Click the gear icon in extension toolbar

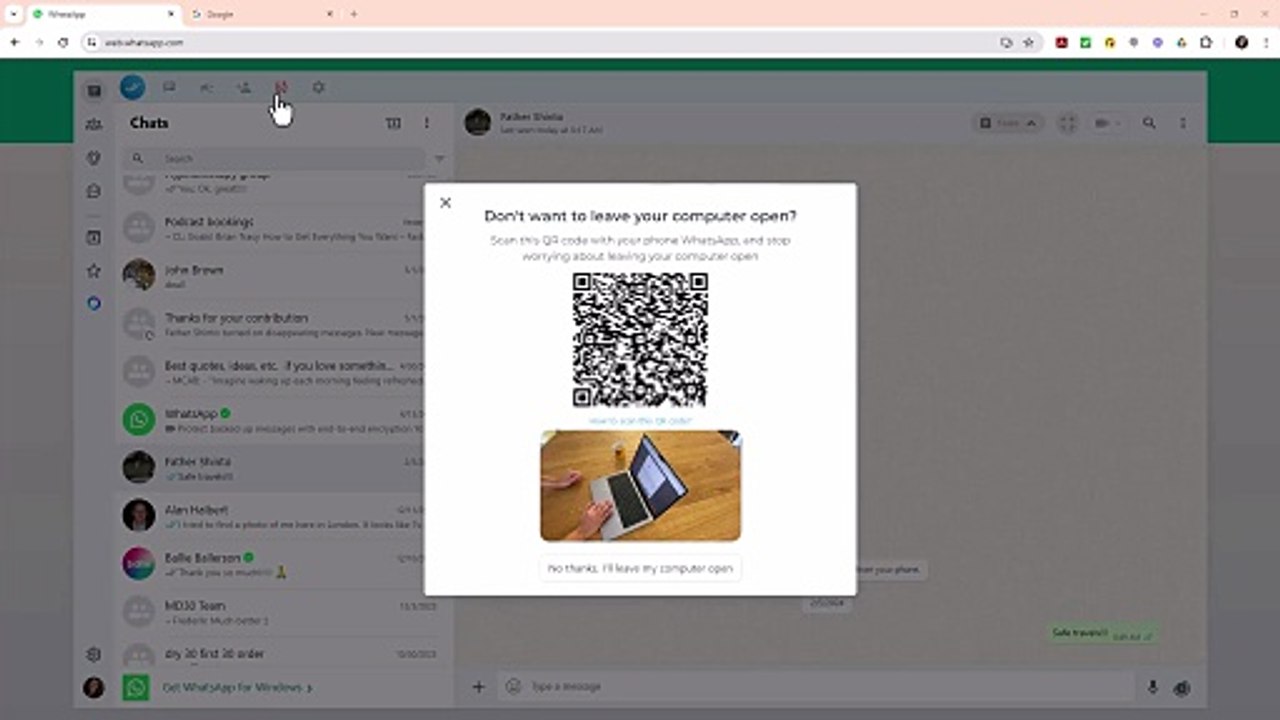(x=318, y=87)
